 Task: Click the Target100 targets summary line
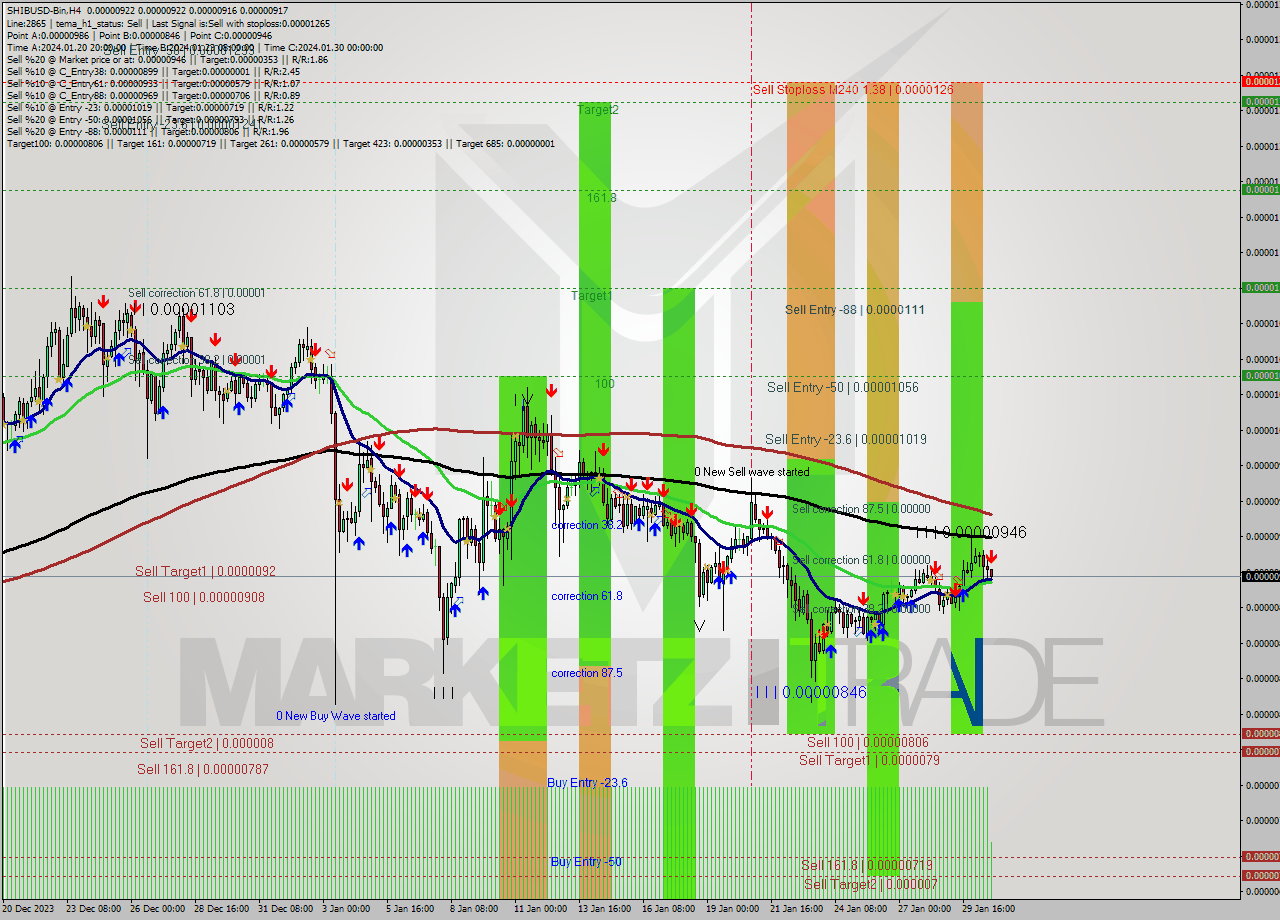point(280,144)
